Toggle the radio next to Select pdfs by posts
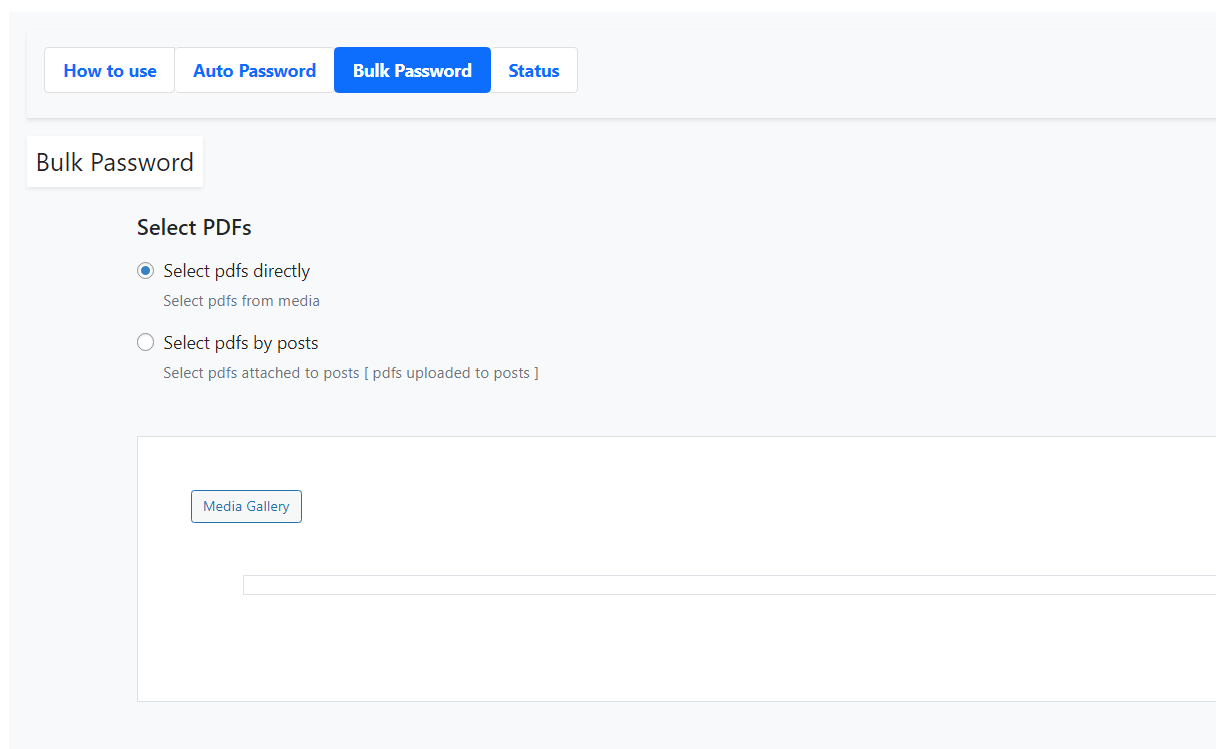Screen dimensions: 1216x749 click(145, 342)
